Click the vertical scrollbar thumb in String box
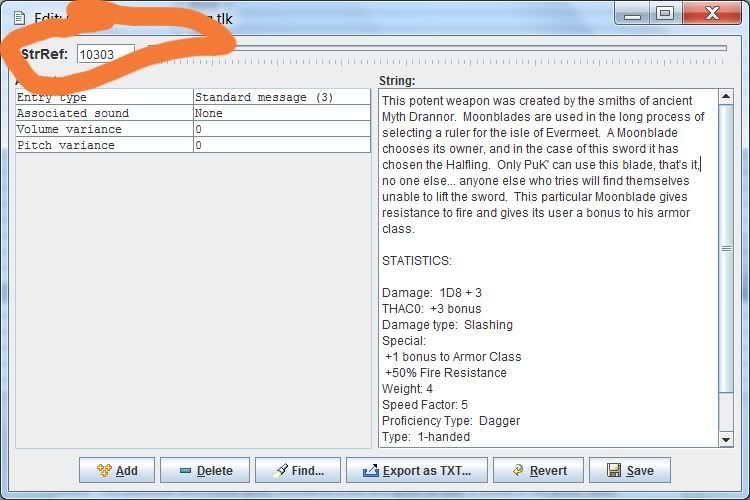750x500 pixels. 726,250
